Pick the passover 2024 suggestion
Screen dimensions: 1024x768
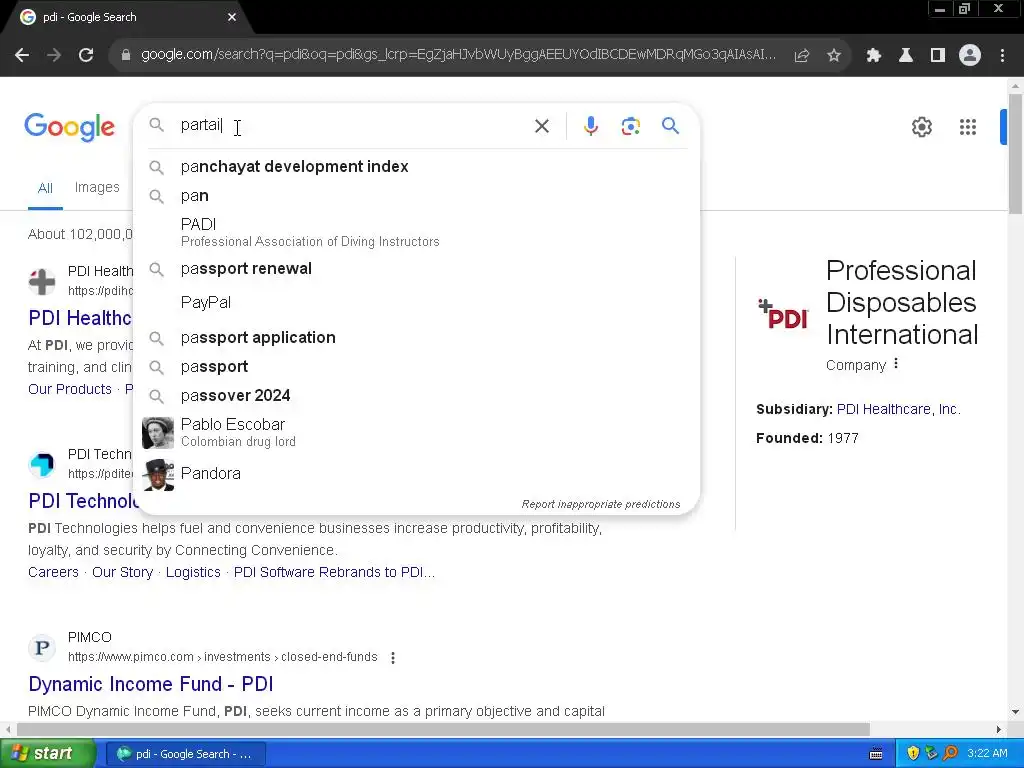point(417,396)
